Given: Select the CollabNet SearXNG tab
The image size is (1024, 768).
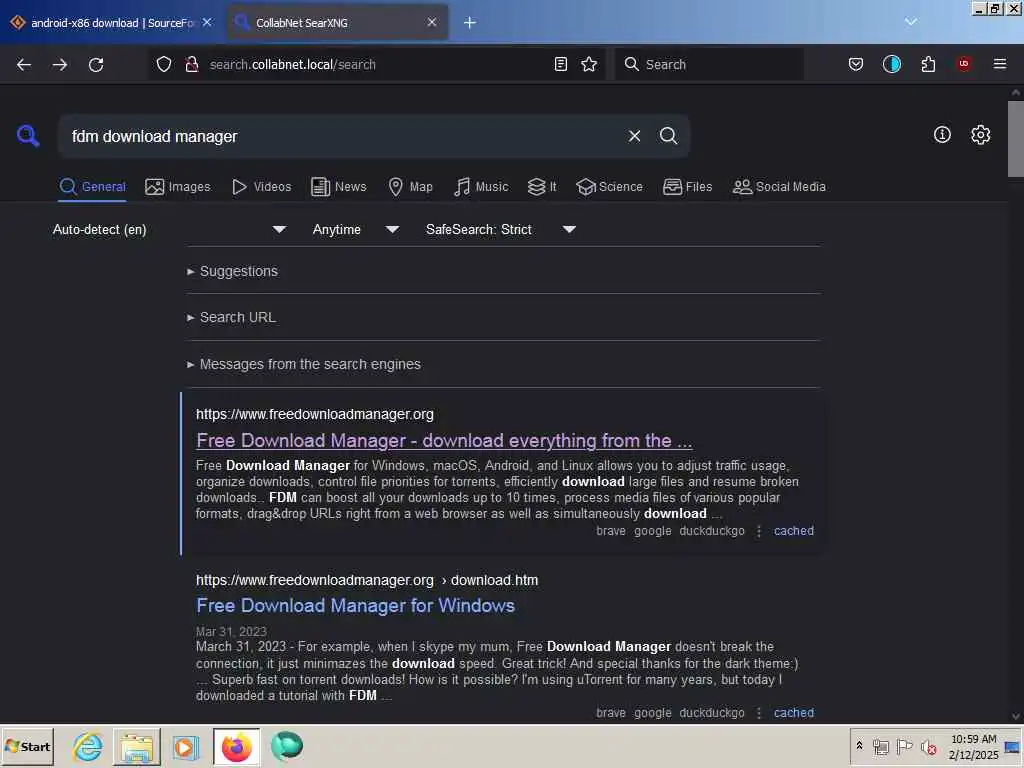Looking at the screenshot, I should click(x=338, y=22).
